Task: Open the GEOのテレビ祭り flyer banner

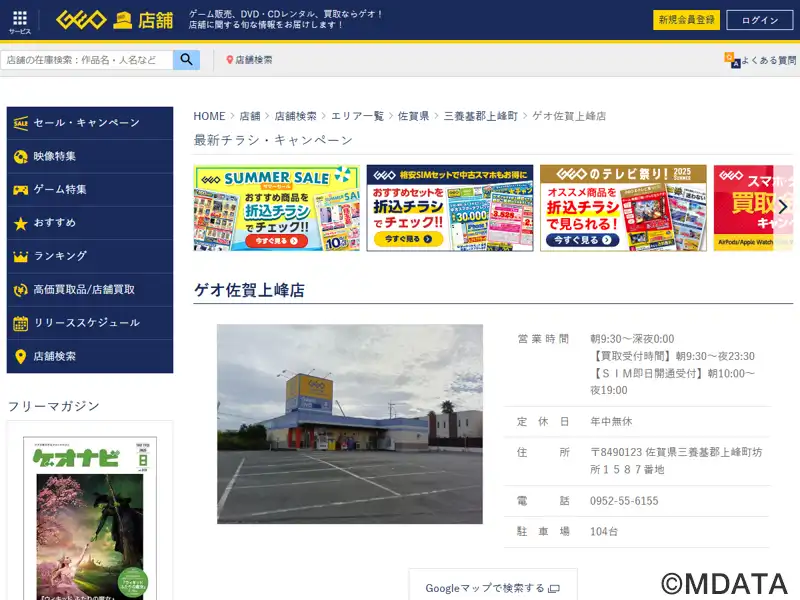Action: click(x=623, y=208)
